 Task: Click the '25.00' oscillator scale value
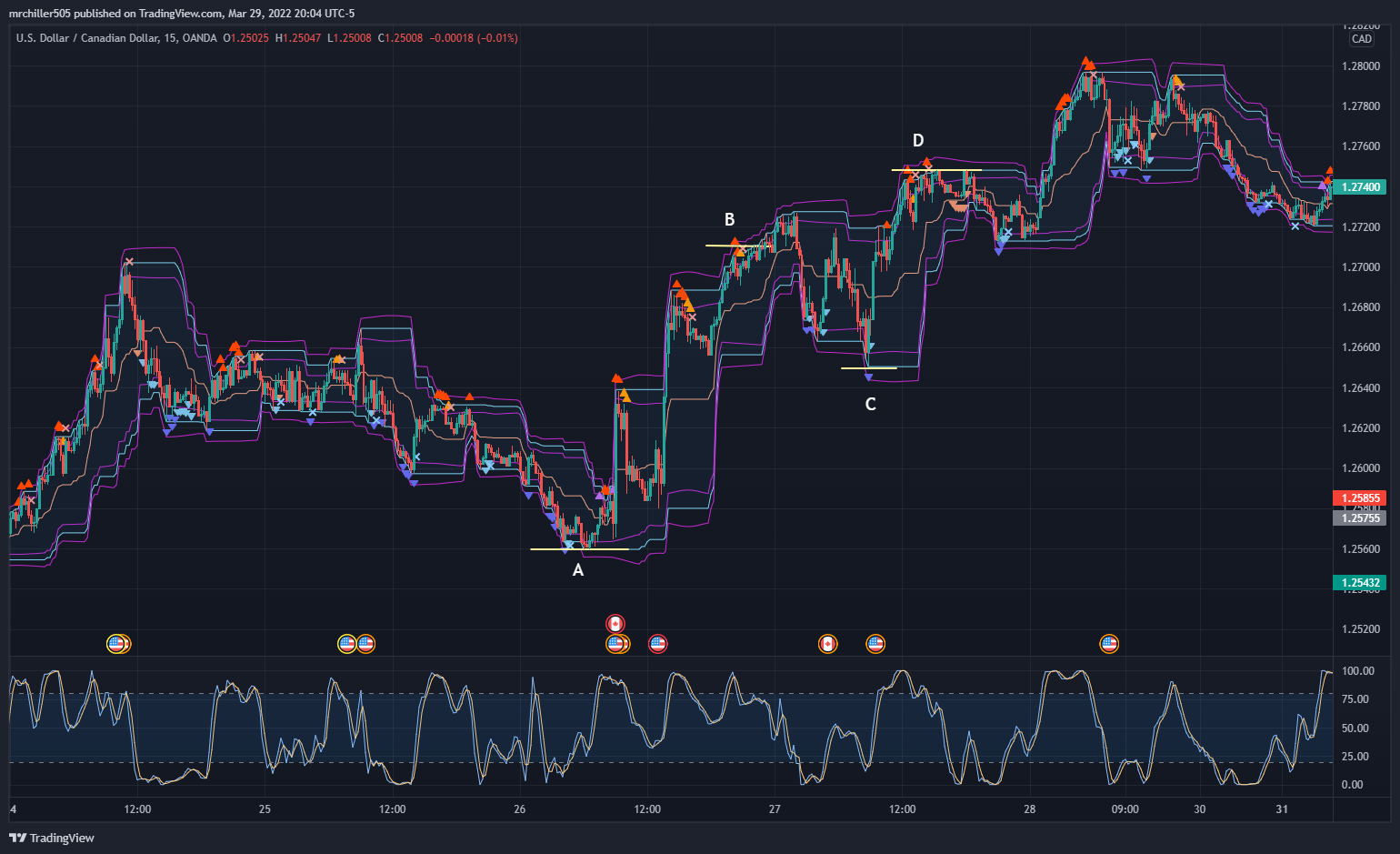1355,757
